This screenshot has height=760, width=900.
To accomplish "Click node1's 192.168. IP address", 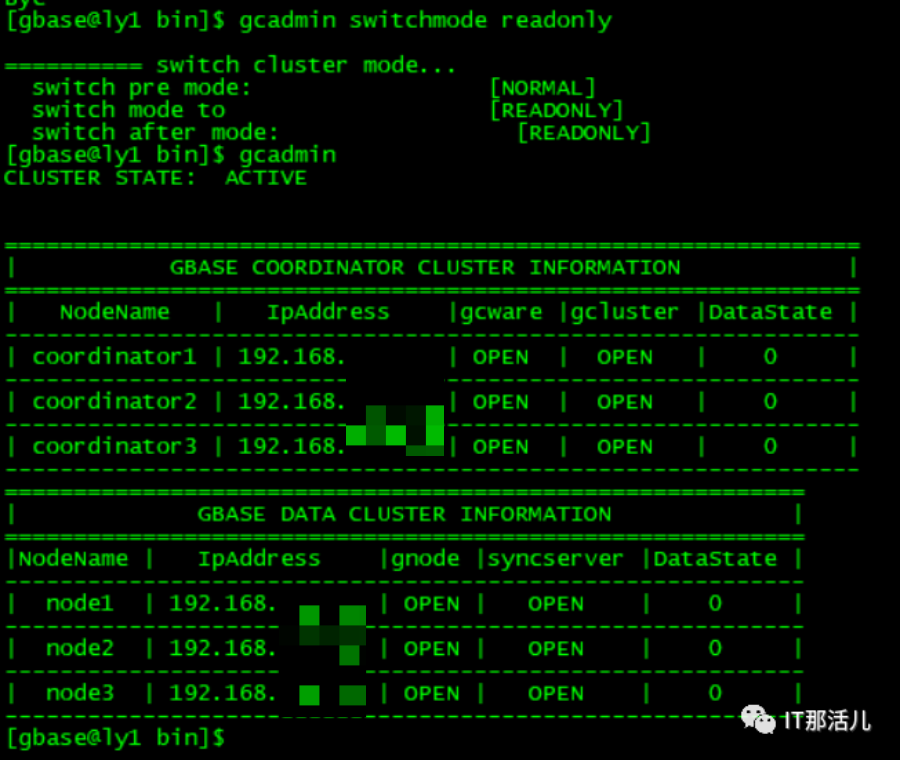I will 223,604.
